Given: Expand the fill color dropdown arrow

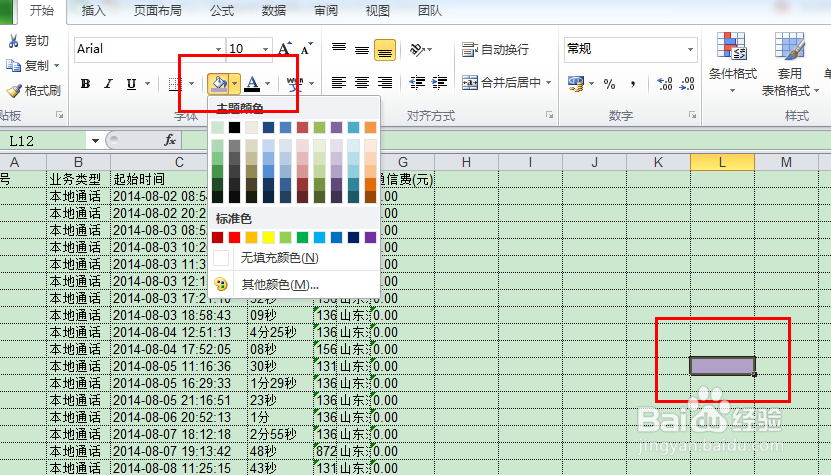Looking at the screenshot, I should click(234, 83).
